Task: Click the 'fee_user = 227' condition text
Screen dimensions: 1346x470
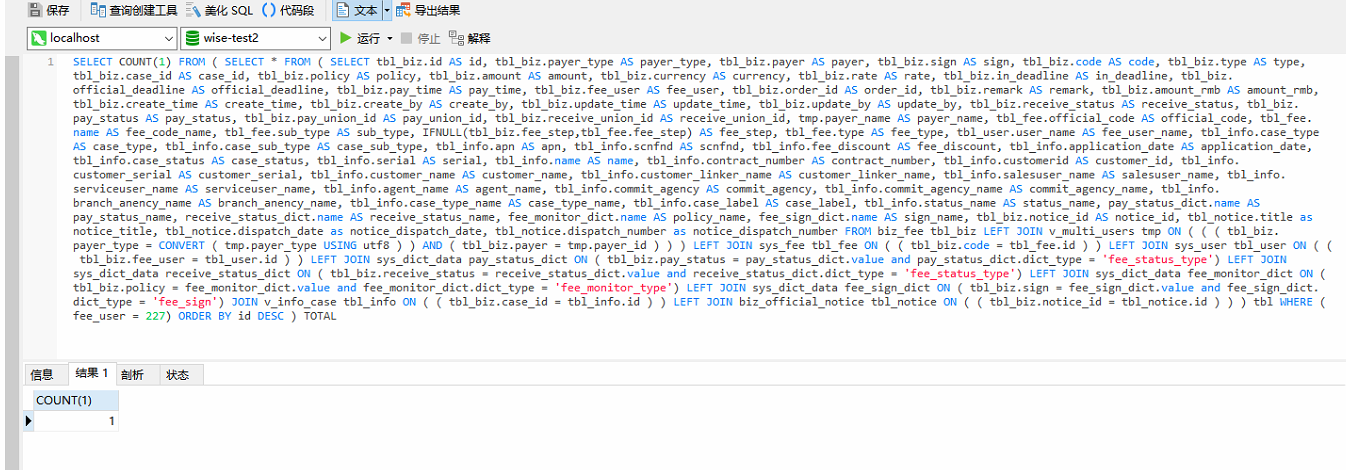Action: [x=120, y=316]
